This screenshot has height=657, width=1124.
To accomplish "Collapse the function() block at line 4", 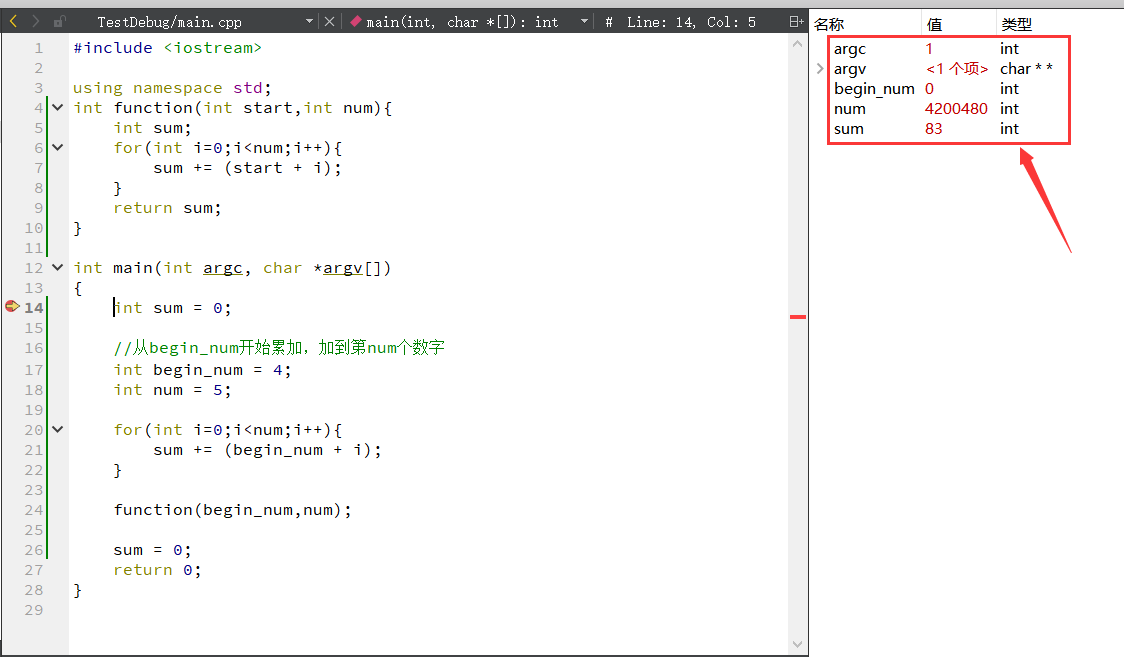I will click(x=58, y=107).
